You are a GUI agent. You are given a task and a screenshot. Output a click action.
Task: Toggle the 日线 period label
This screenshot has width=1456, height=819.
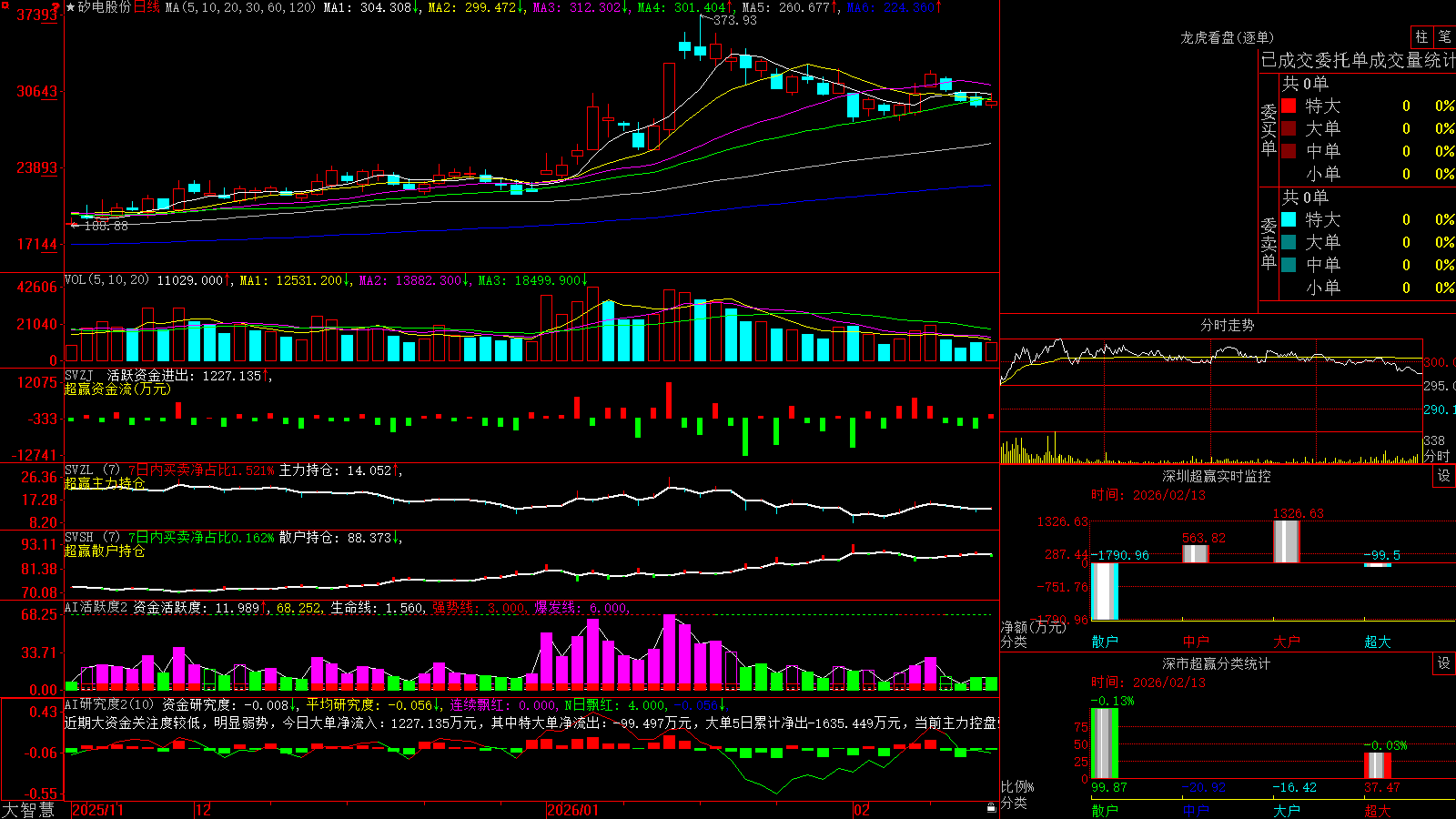[147, 7]
